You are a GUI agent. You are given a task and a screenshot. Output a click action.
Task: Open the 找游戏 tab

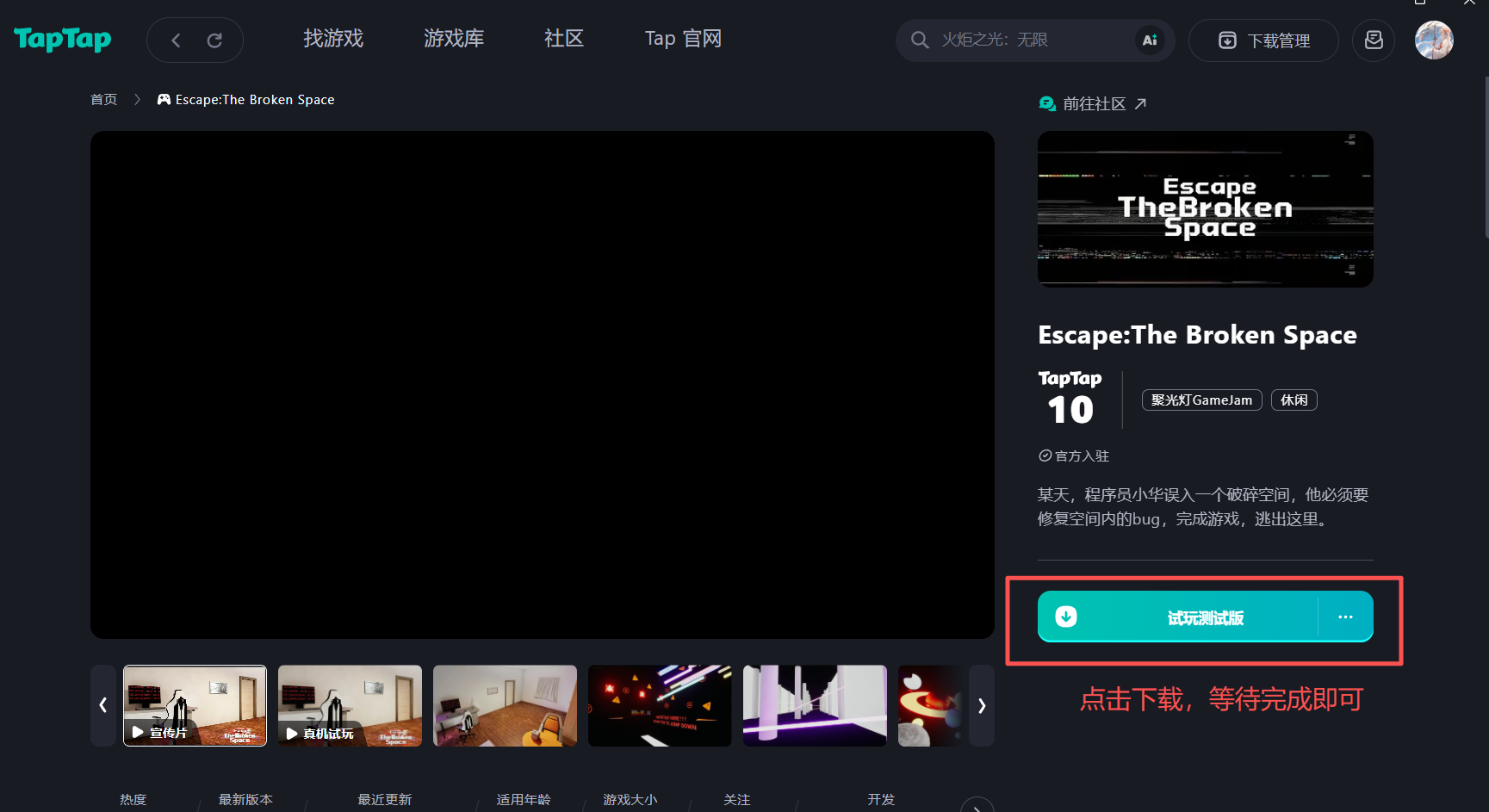333,39
